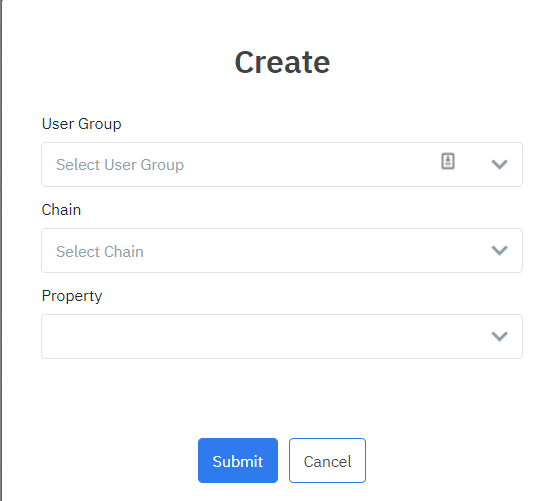This screenshot has height=501, width=558.
Task: Focus the empty Property field
Action: tap(282, 336)
